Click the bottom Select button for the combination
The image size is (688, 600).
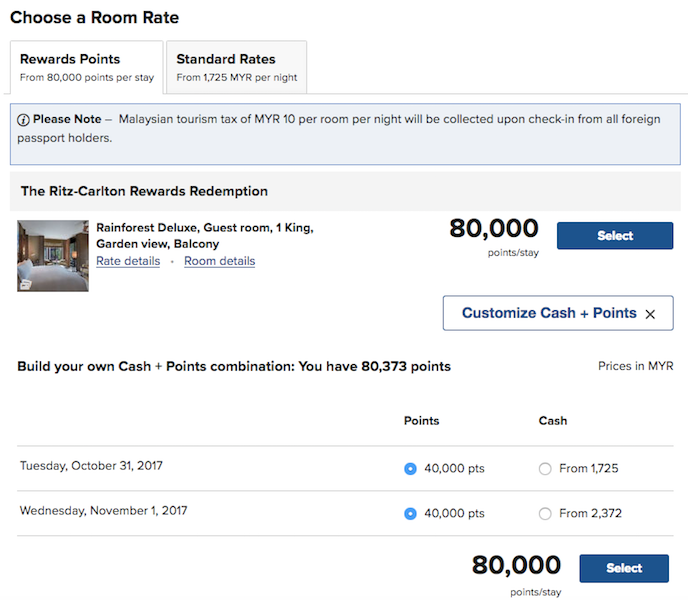point(624,568)
